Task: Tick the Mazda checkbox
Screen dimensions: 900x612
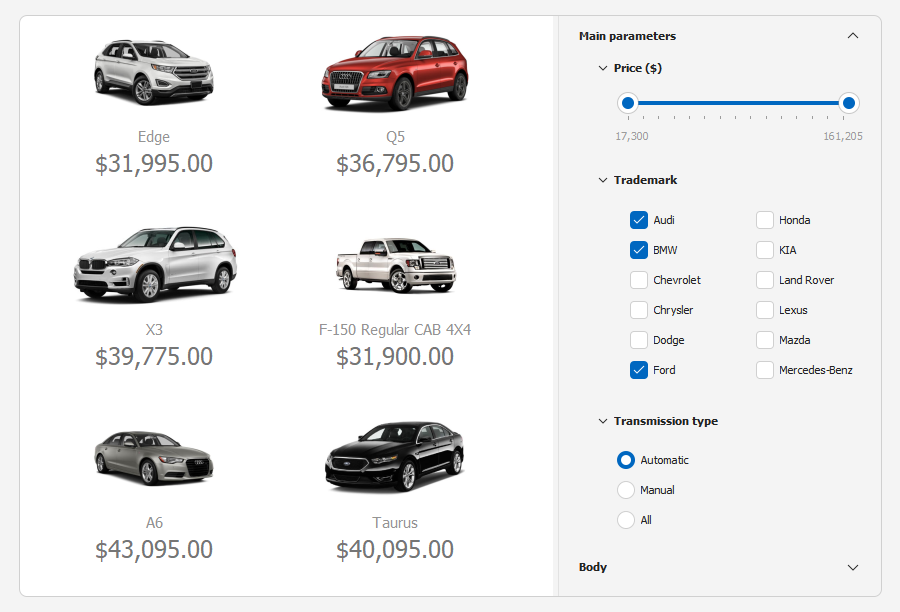Action: pos(765,340)
